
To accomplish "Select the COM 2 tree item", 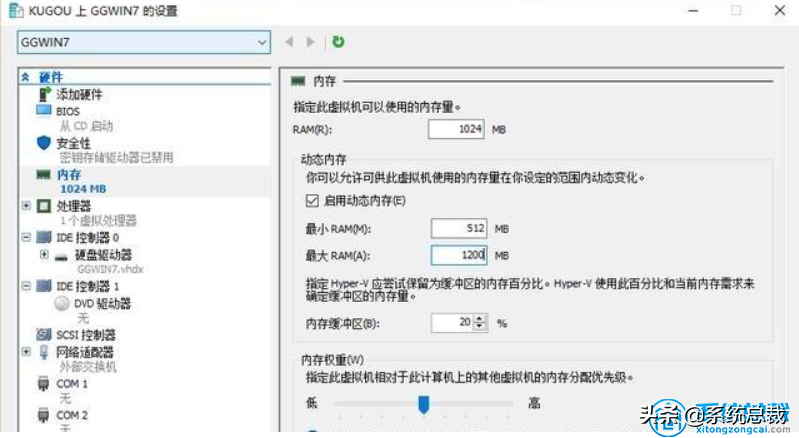I will click(72, 415).
